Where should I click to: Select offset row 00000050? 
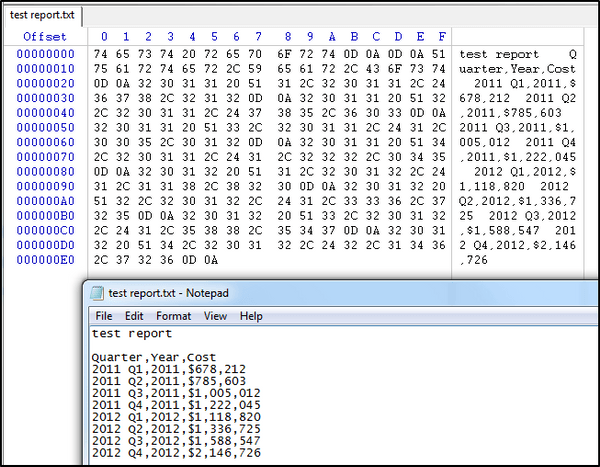coord(45,127)
